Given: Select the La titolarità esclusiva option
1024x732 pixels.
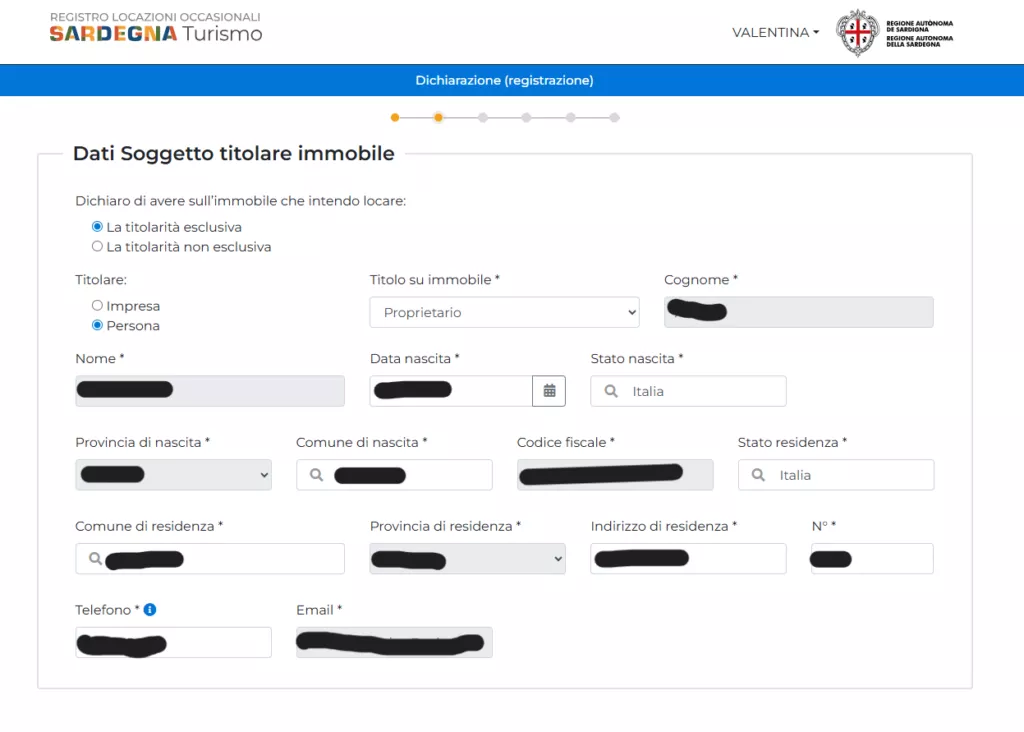Looking at the screenshot, I should [97, 226].
